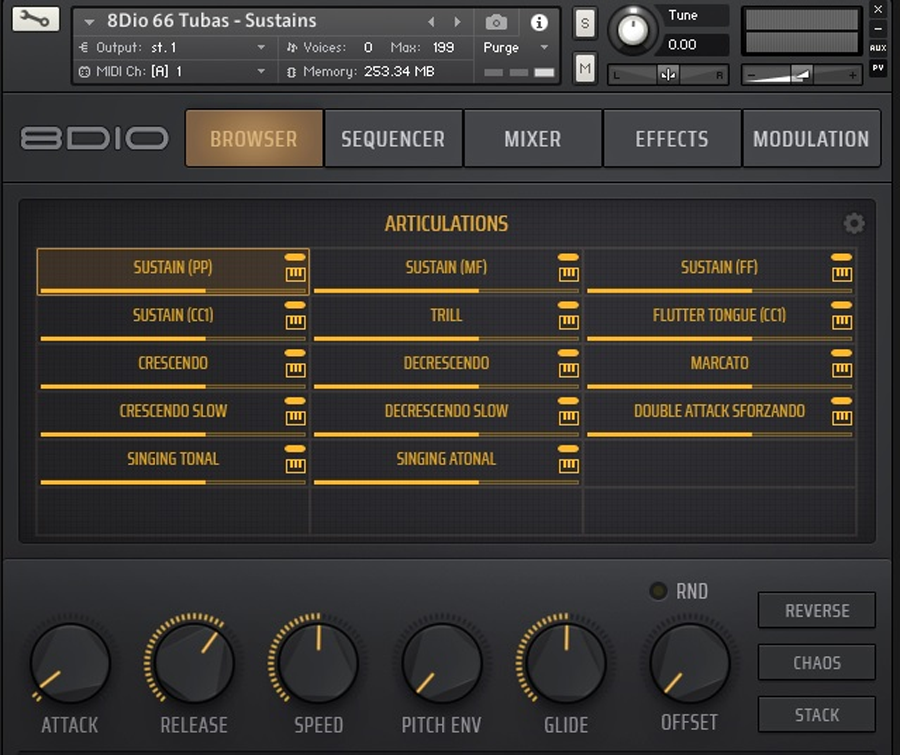Toggle the Singing Tonal load switch

click(x=295, y=448)
